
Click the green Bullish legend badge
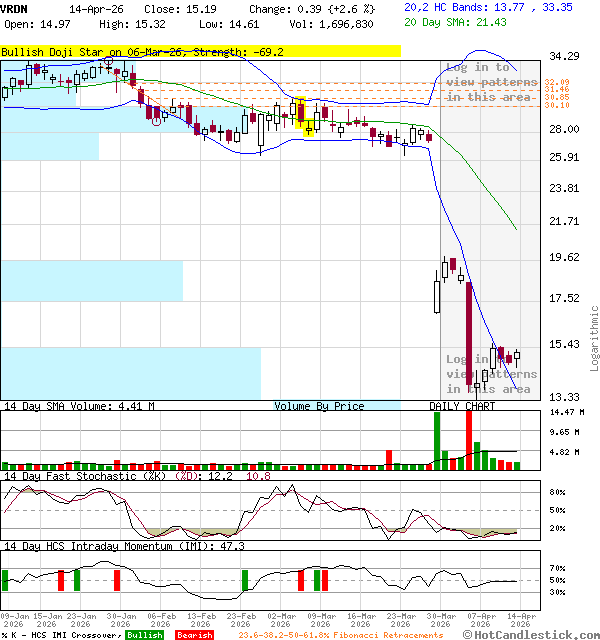tap(144, 635)
